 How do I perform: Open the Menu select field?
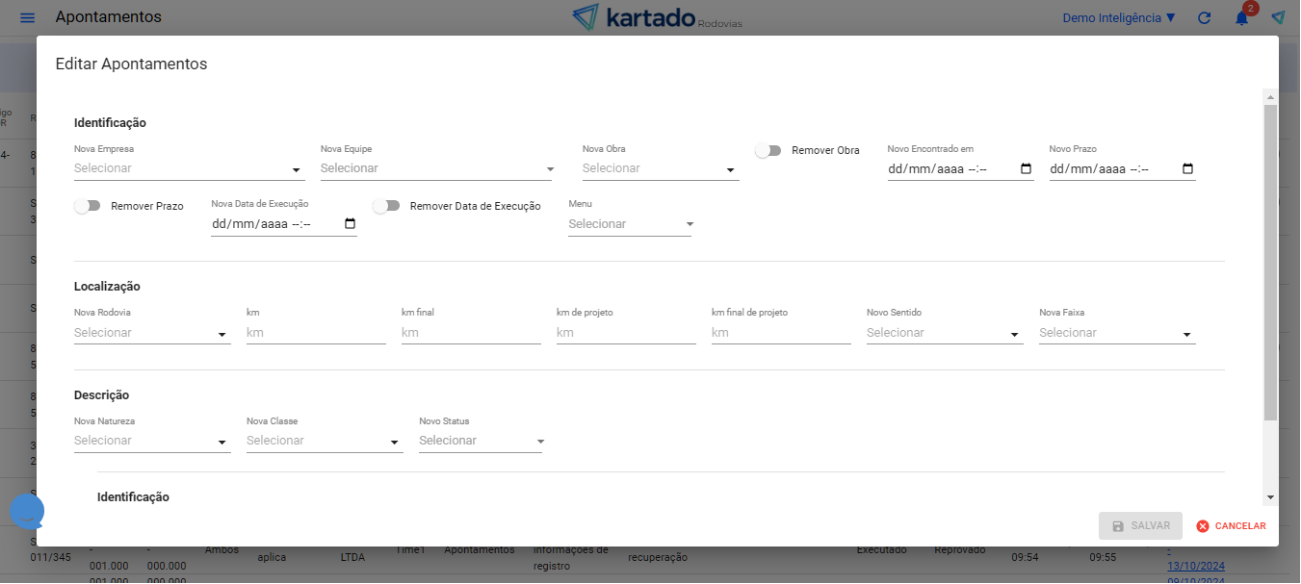(630, 225)
